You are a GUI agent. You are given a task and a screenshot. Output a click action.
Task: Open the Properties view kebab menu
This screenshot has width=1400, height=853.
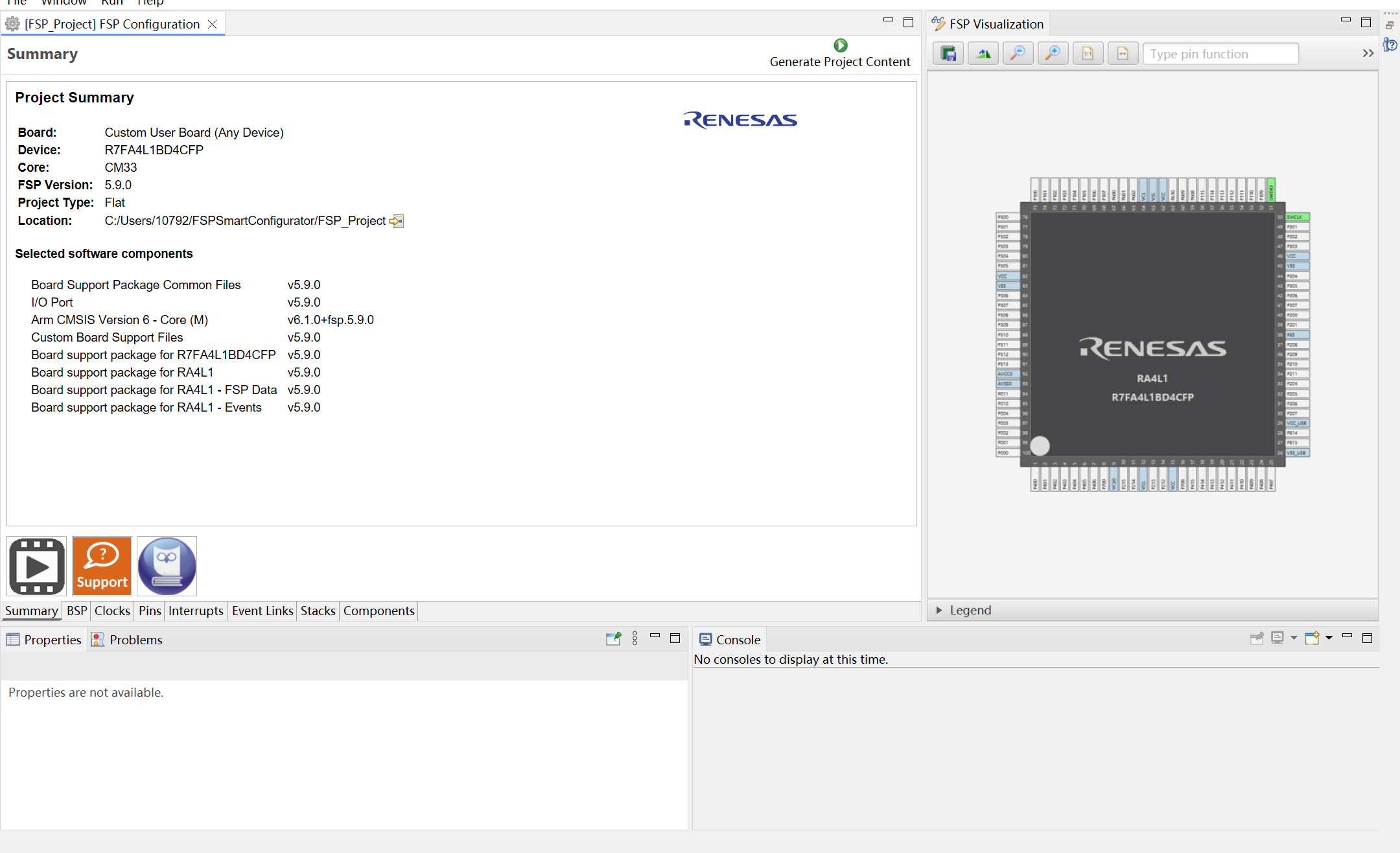(635, 639)
